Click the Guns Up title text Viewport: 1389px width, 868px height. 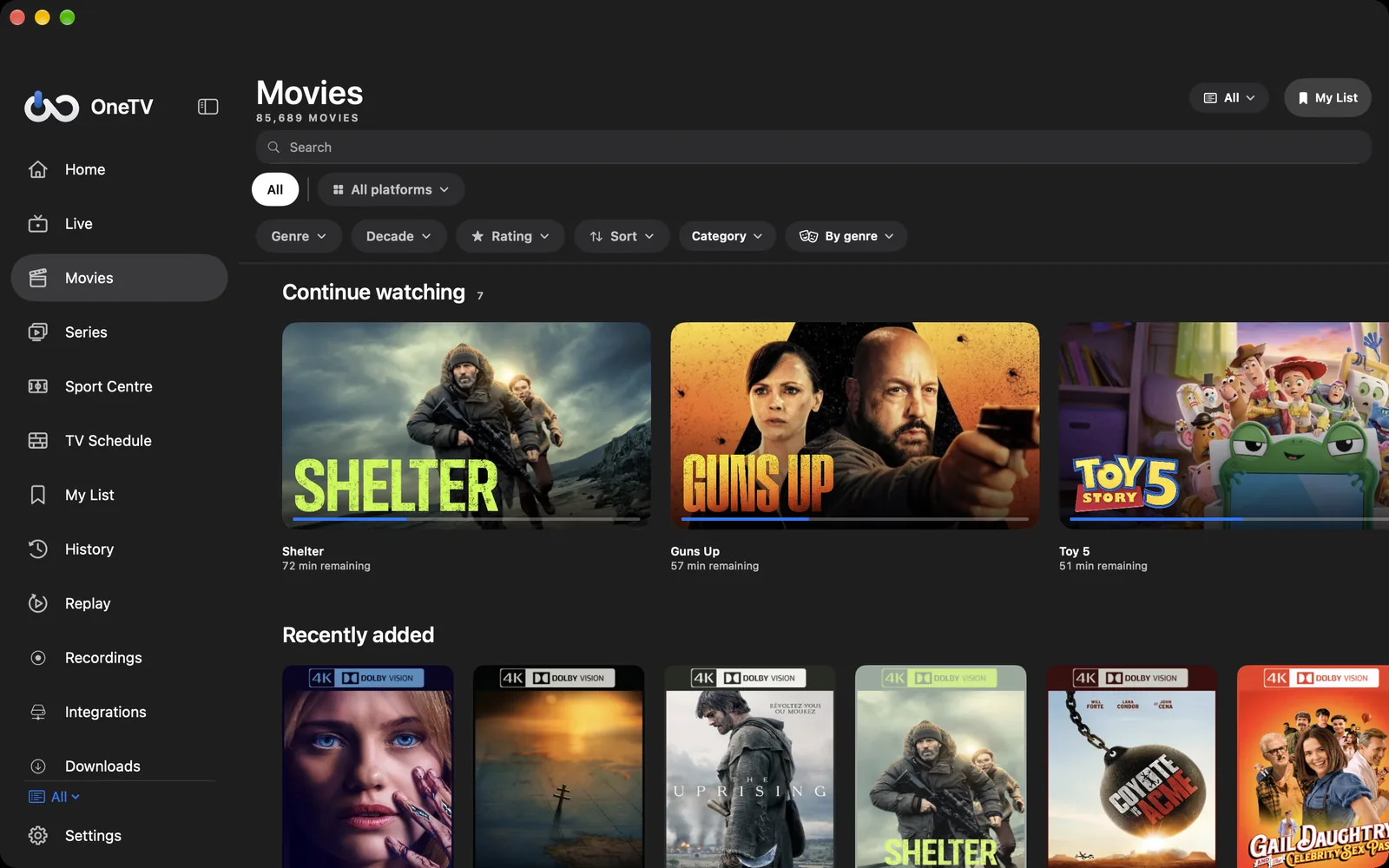click(694, 551)
